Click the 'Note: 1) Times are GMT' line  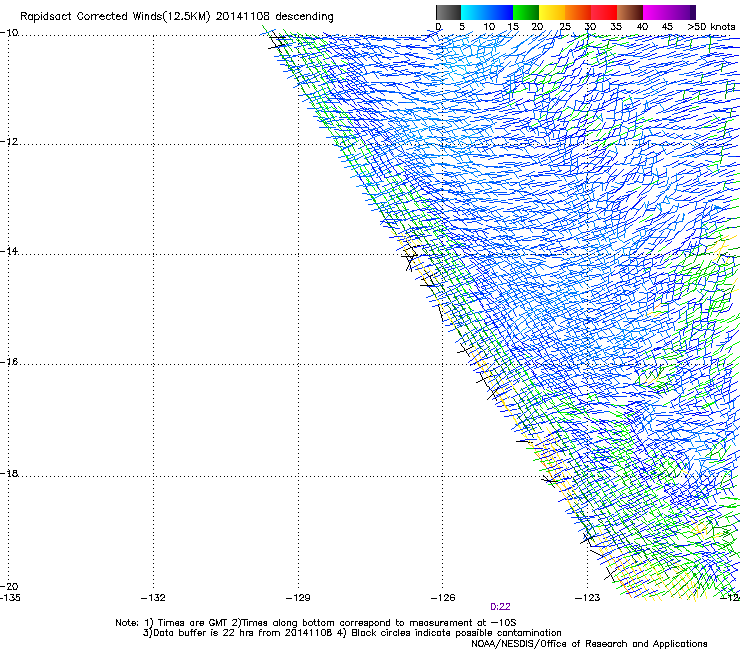coord(315,623)
